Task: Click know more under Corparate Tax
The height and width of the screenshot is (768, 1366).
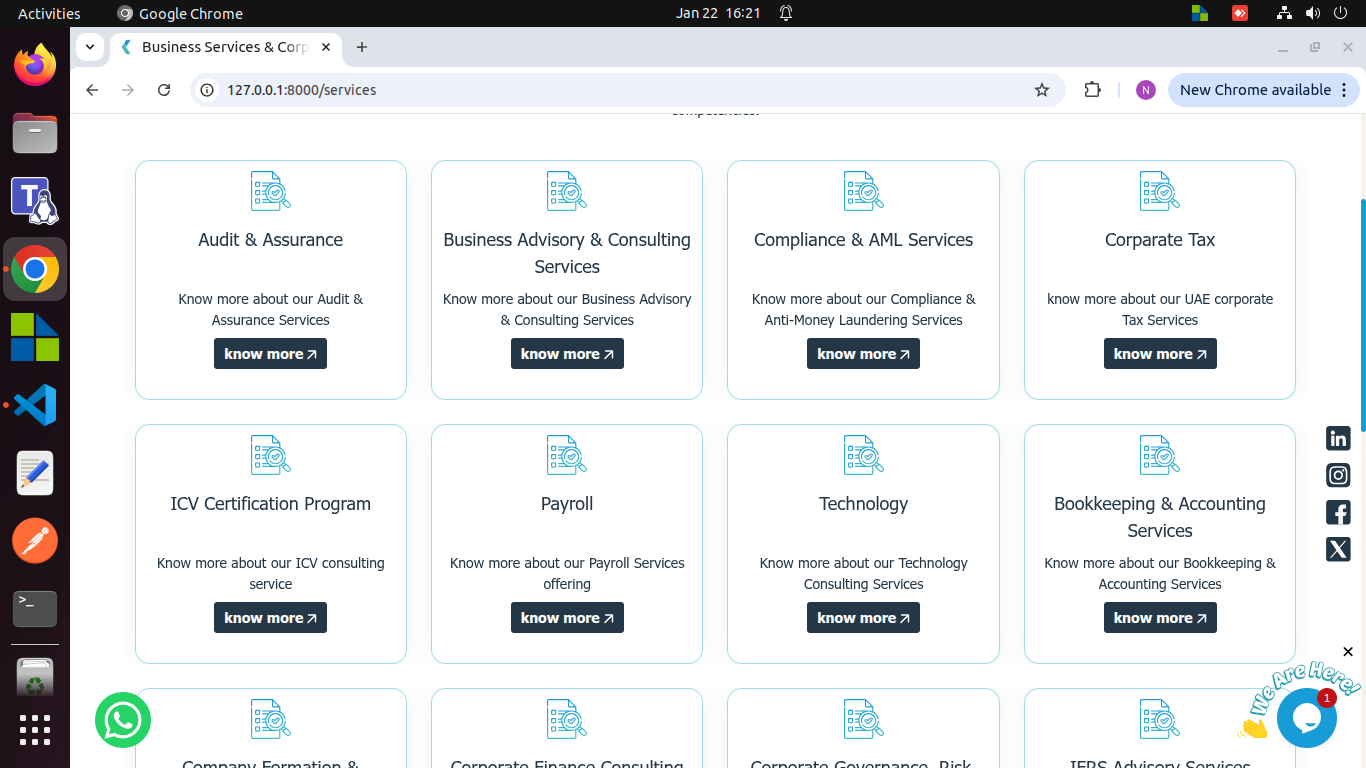Action: 1160,354
